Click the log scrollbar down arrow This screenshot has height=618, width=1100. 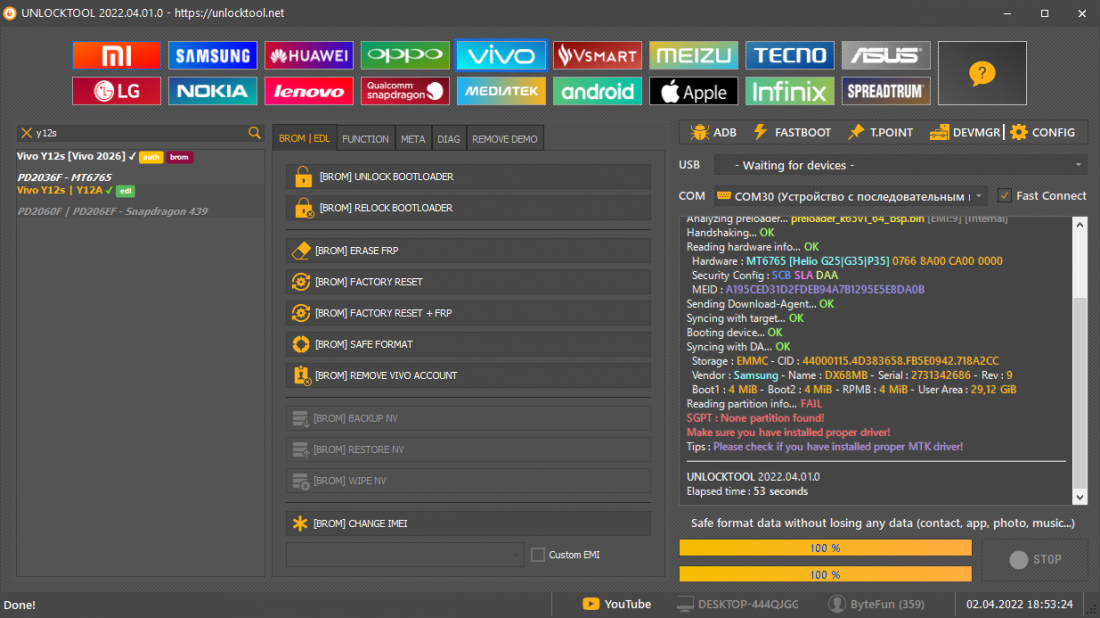point(1080,497)
